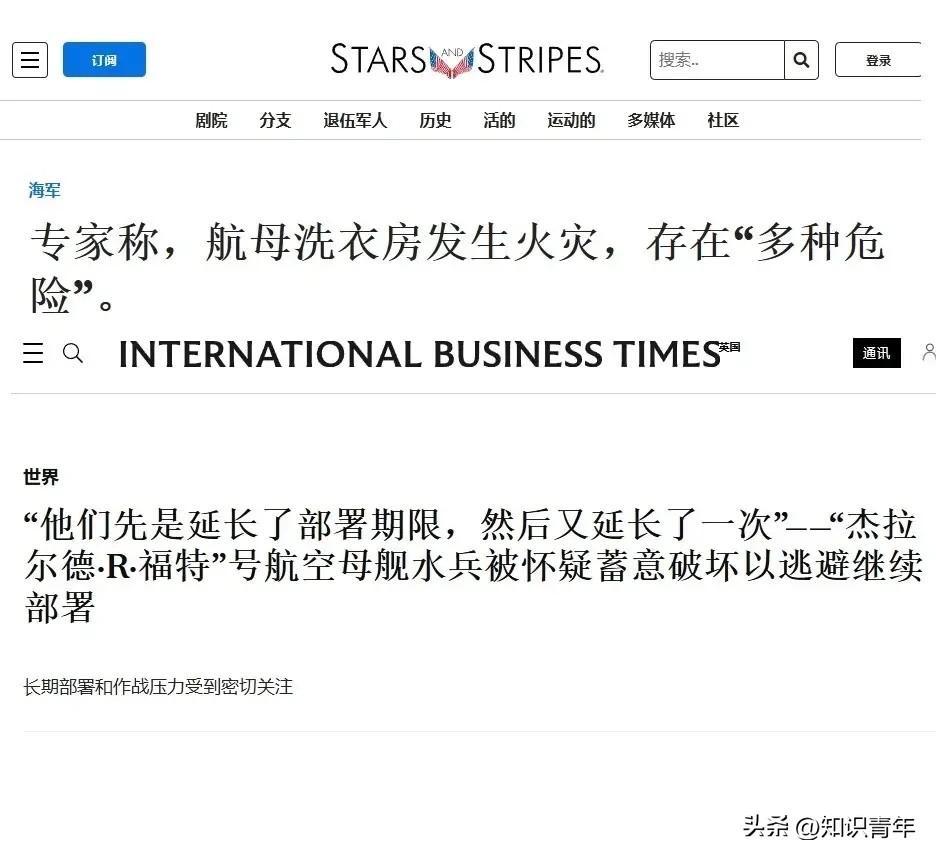Open the 历史 nav item
This screenshot has width=936, height=859.
tap(435, 121)
